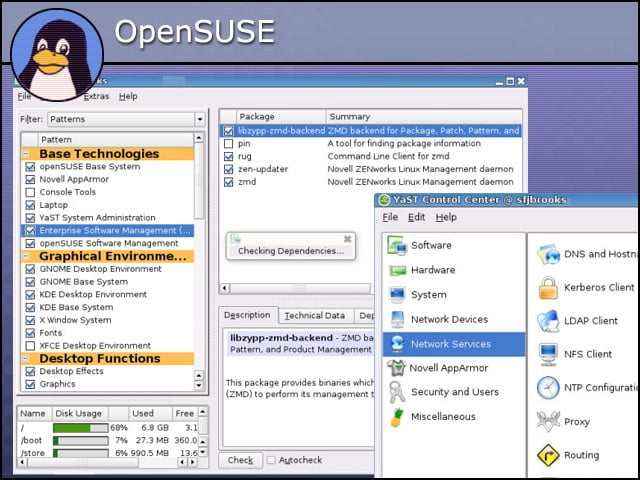Toggle the Novell AppArmor pattern checkbox
Screen dimensions: 640x480
30,180
